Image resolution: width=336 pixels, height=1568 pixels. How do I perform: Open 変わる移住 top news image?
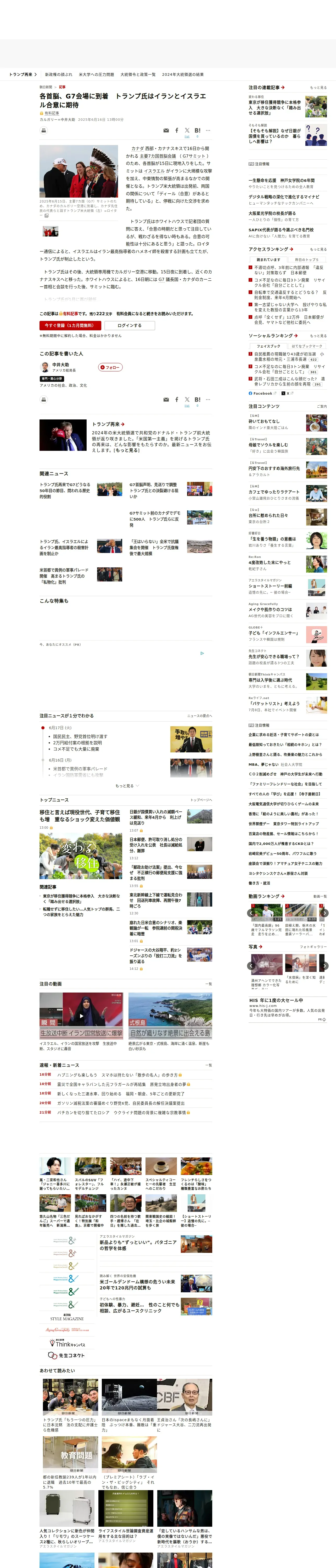click(x=81, y=856)
